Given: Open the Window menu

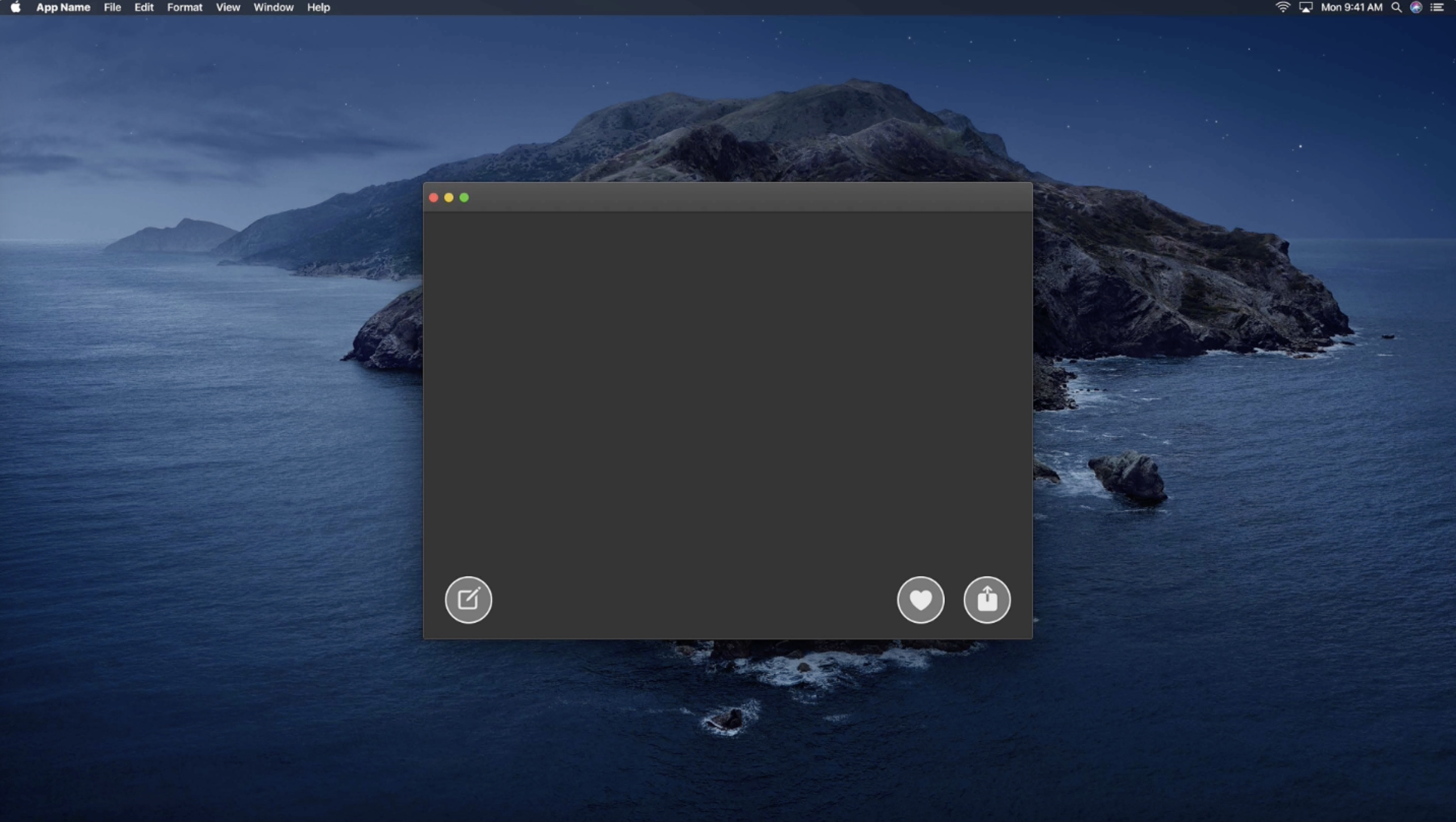Looking at the screenshot, I should coord(273,7).
